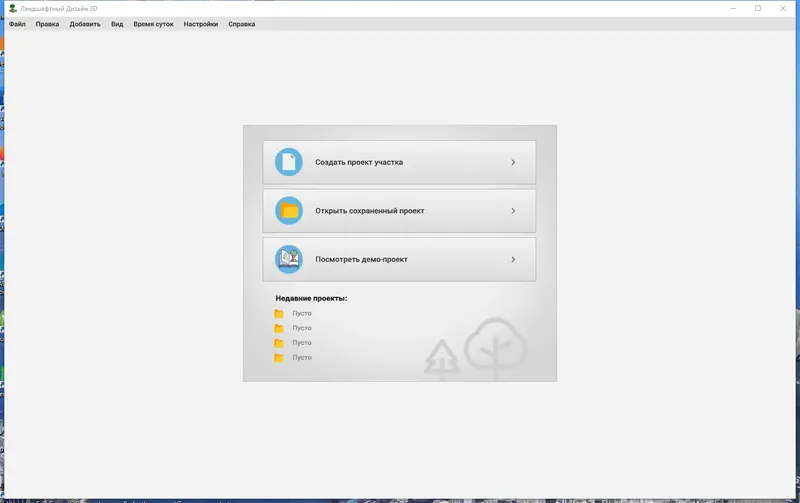This screenshot has width=800, height=503.
Task: Click the chevron arrow on Создать проект участка
Action: pyautogui.click(x=513, y=162)
